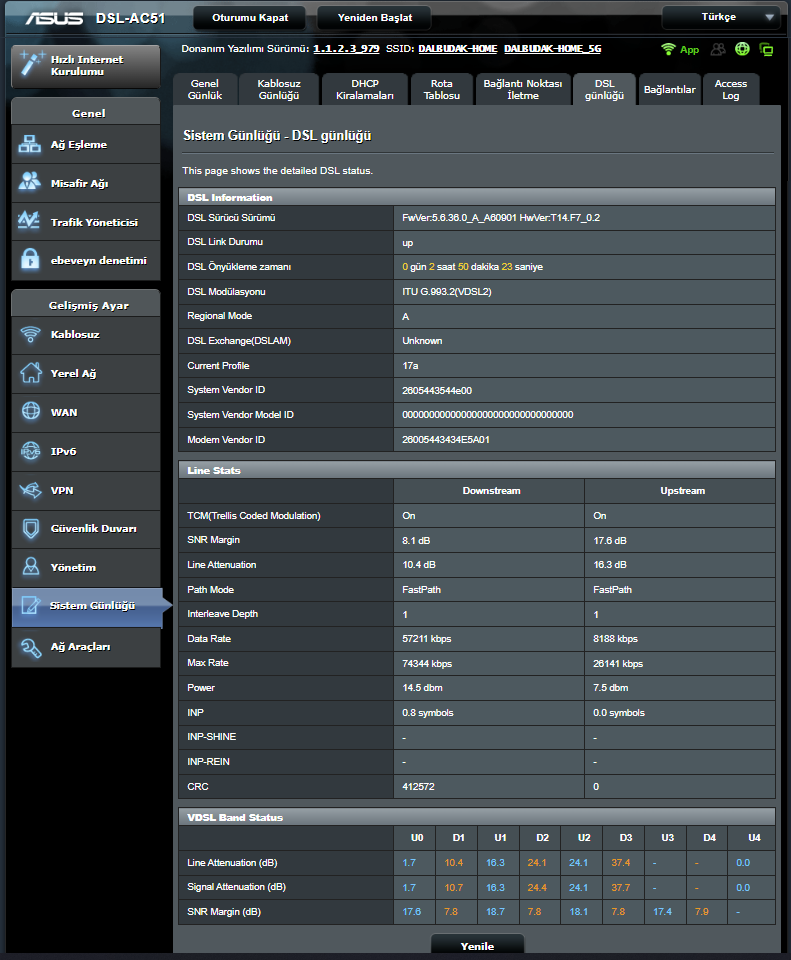791x960 pixels.
Task: Switch to DHCP Kiralamaları tab
Action: point(364,90)
